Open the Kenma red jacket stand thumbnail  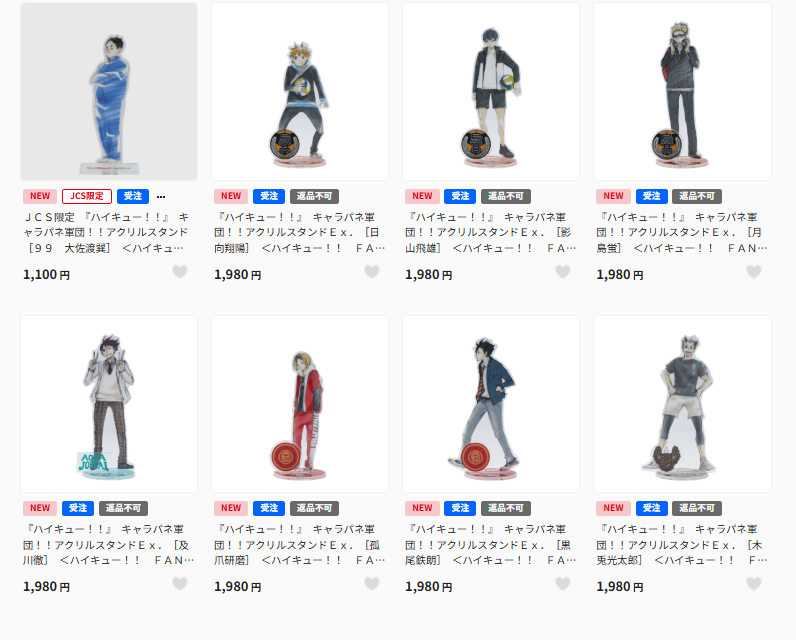tap(300, 404)
